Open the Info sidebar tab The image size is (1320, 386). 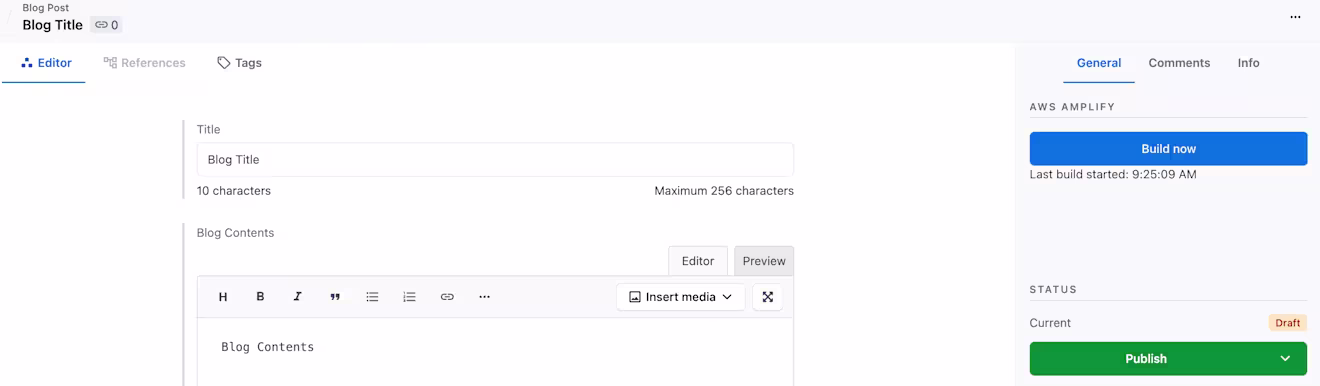click(x=1248, y=63)
